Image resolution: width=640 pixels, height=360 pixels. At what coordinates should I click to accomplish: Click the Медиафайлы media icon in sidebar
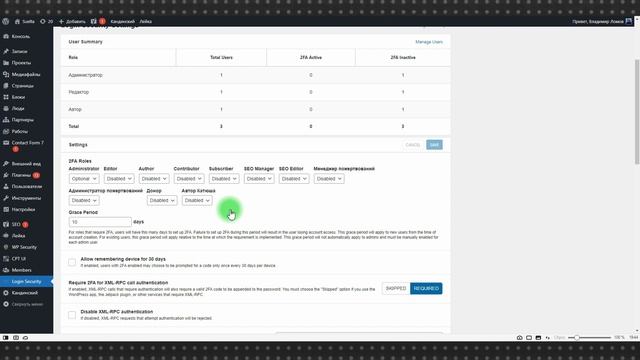(x=6, y=74)
